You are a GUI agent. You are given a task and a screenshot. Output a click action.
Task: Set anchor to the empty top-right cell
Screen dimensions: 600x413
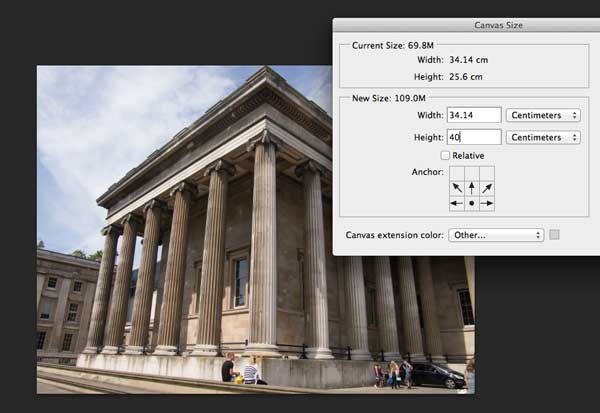tap(487, 173)
